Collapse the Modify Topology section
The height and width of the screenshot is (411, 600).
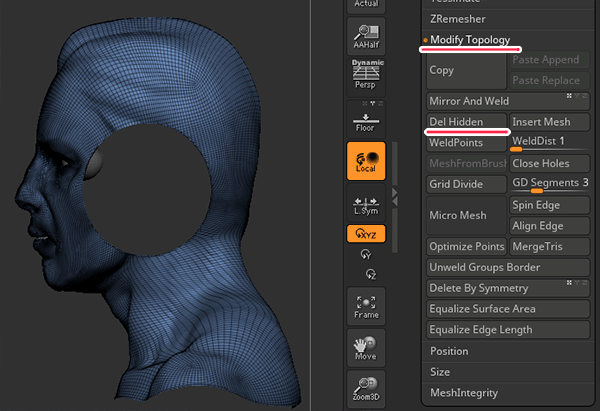pos(470,40)
